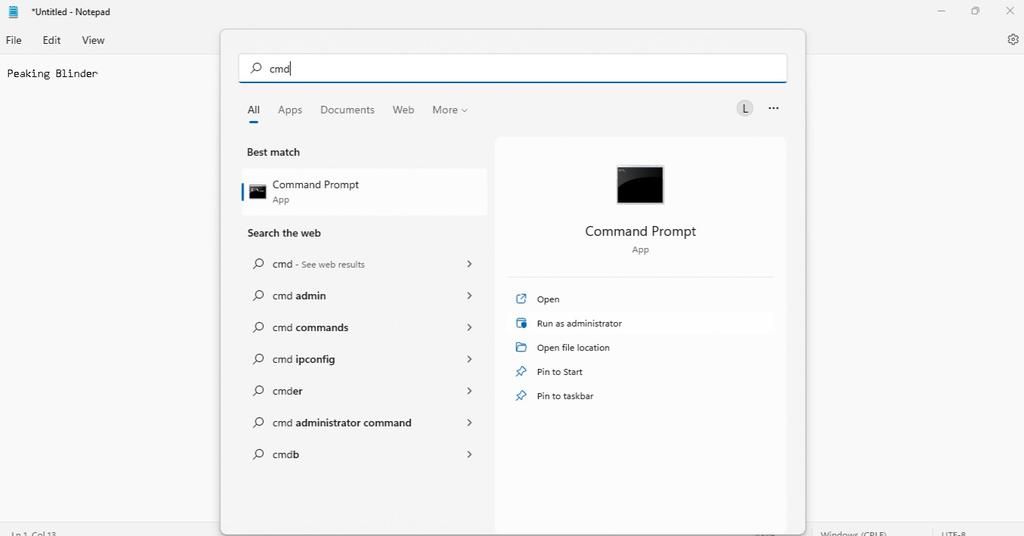The height and width of the screenshot is (536, 1024).
Task: Restore down the Notepad window
Action: pyautogui.click(x=975, y=11)
